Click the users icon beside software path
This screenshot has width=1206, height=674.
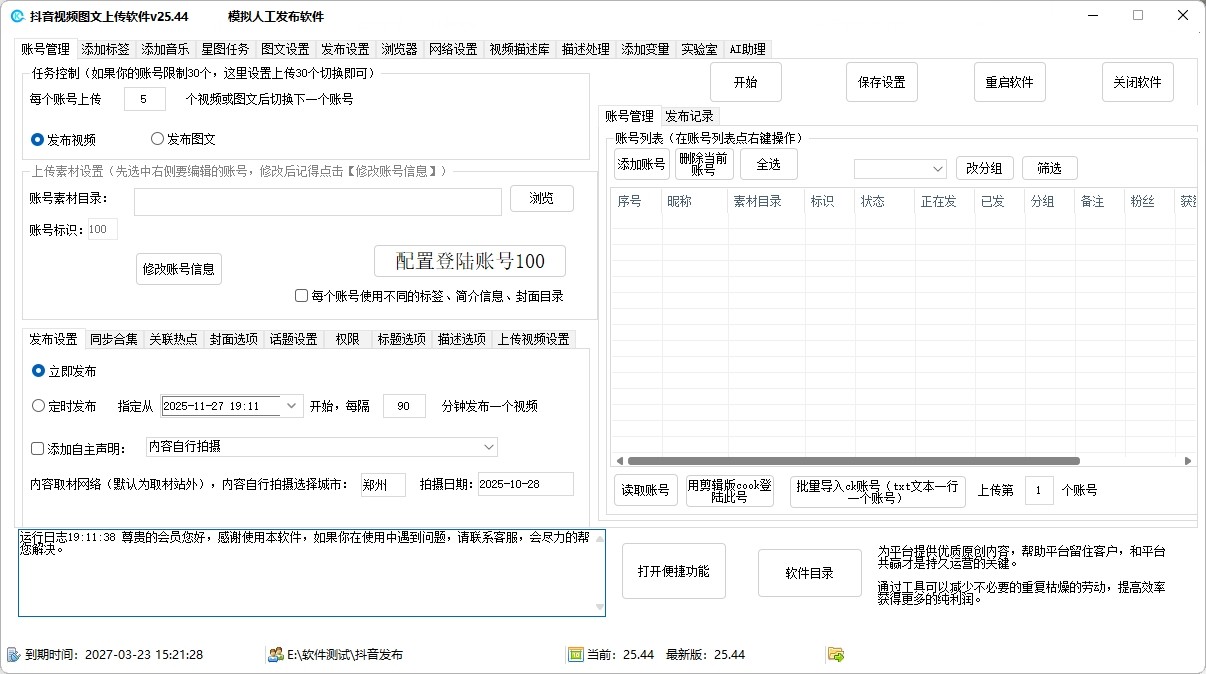tap(275, 654)
